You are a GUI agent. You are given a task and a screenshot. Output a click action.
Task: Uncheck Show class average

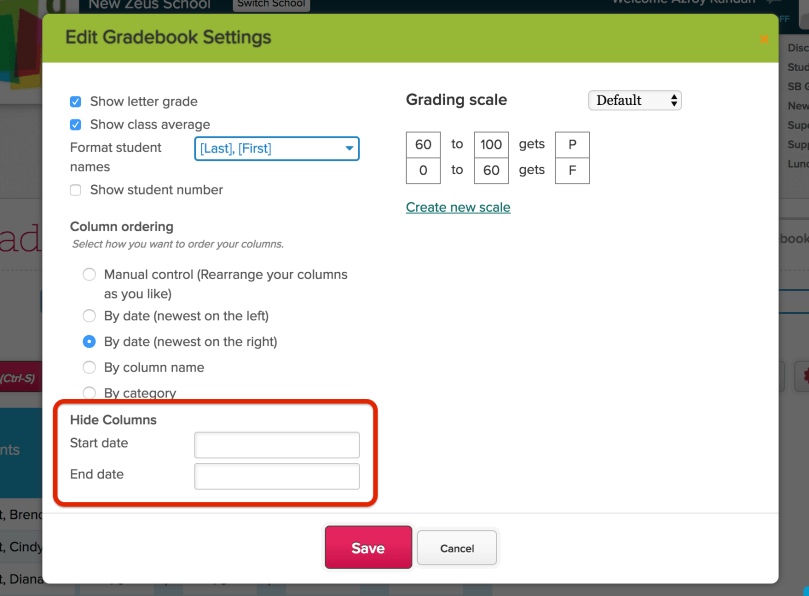tap(75, 124)
